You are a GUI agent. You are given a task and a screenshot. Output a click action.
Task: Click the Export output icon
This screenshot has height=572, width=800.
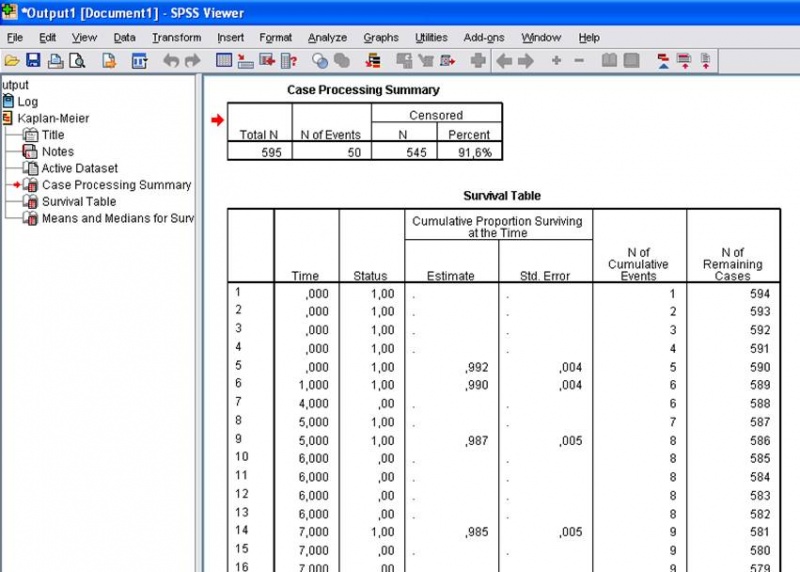(x=109, y=61)
